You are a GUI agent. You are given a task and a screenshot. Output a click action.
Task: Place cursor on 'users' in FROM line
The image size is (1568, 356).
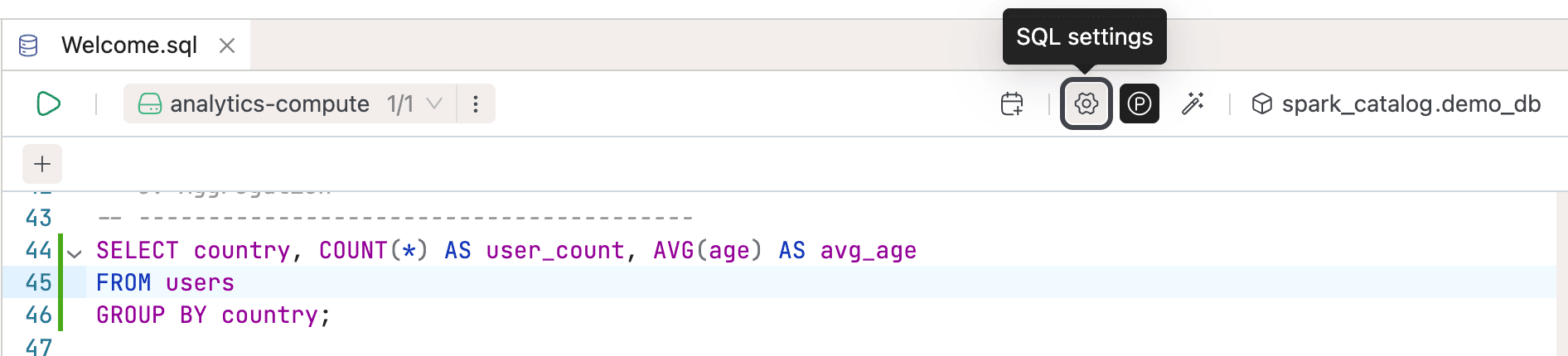[x=200, y=283]
